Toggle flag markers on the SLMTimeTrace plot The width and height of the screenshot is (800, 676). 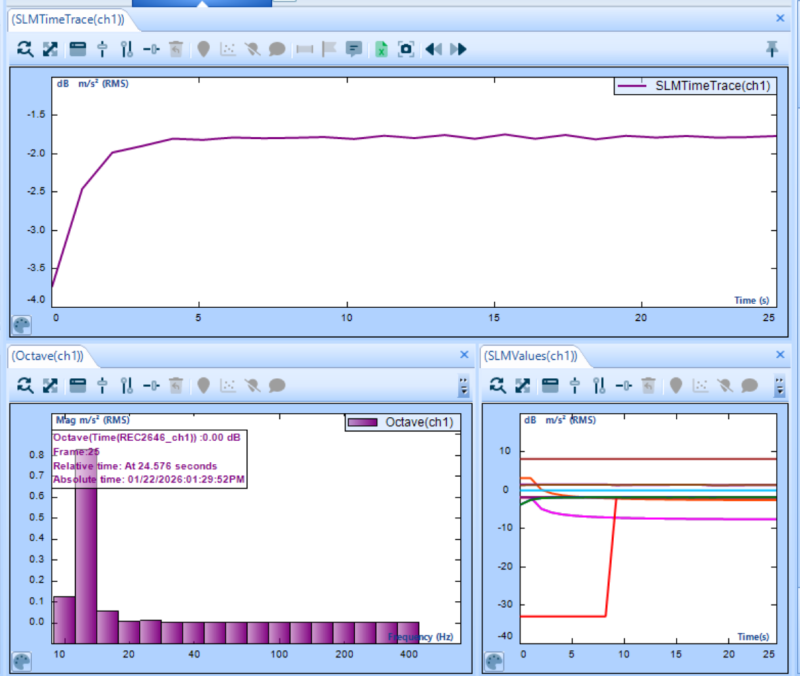click(x=329, y=49)
